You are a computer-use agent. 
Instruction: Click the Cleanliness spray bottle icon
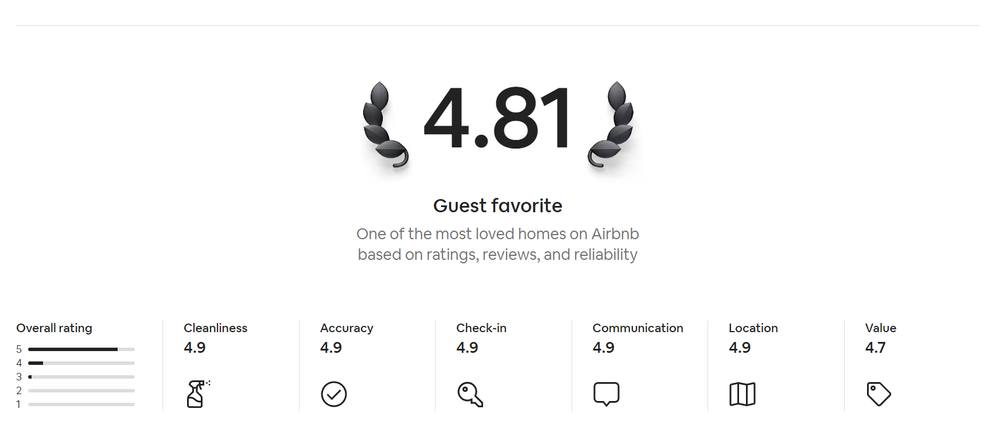[196, 393]
